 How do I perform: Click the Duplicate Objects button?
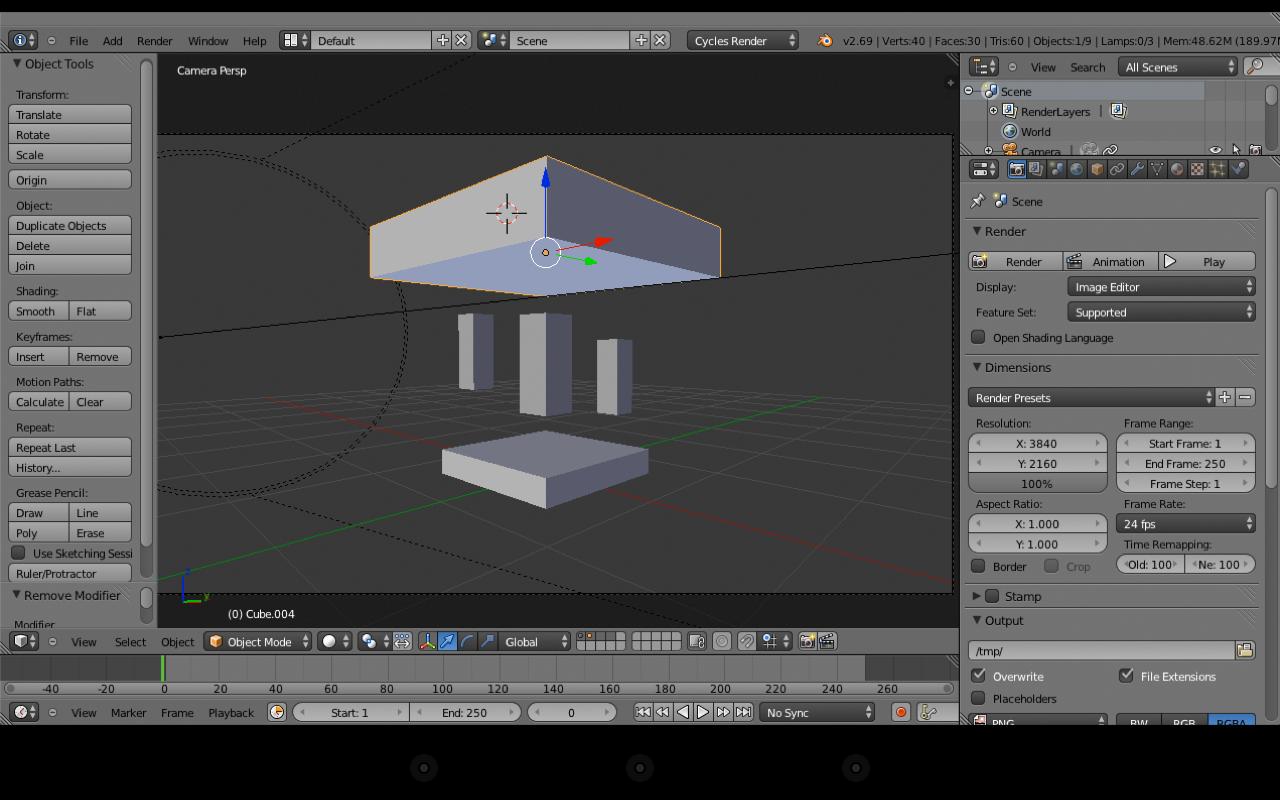[x=70, y=226]
